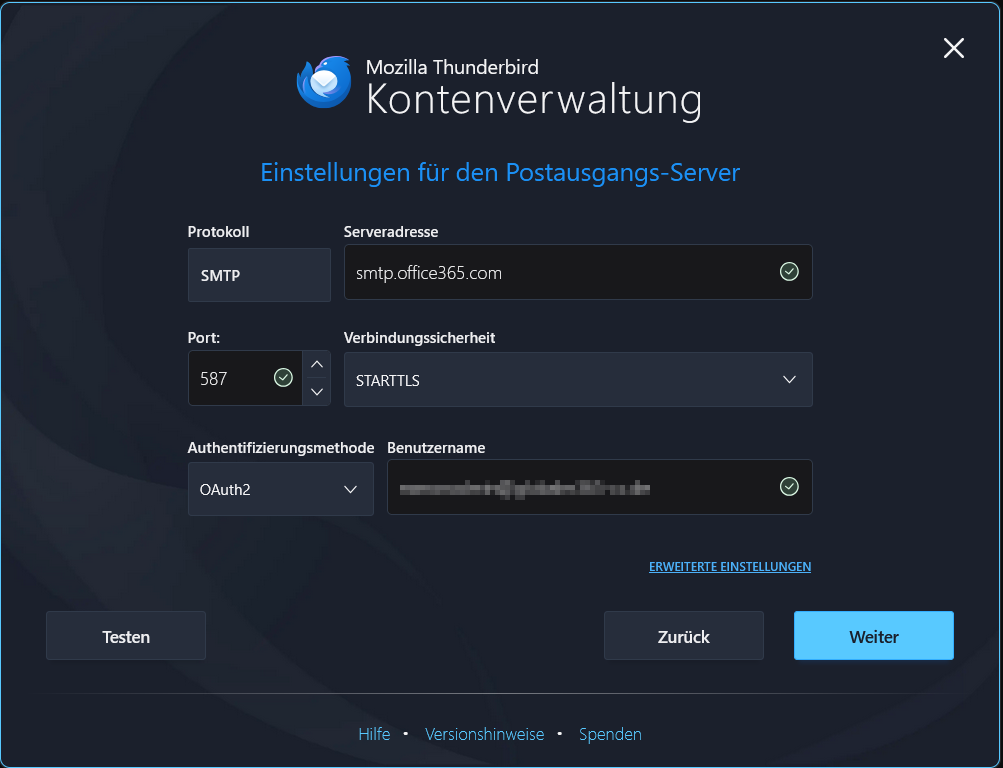The width and height of the screenshot is (1003, 768).
Task: Focus the Port number field
Action: (x=245, y=378)
